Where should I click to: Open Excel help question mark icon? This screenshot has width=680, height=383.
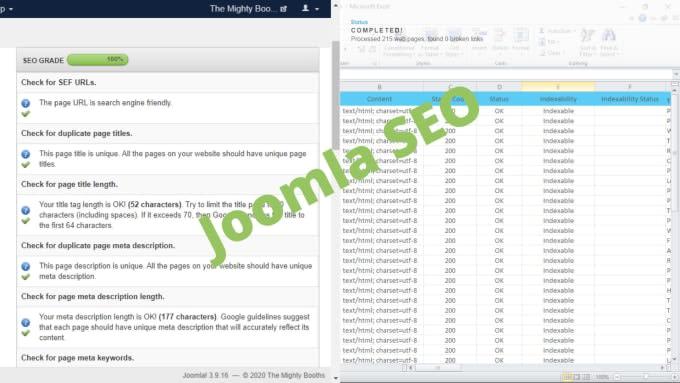coord(642,18)
